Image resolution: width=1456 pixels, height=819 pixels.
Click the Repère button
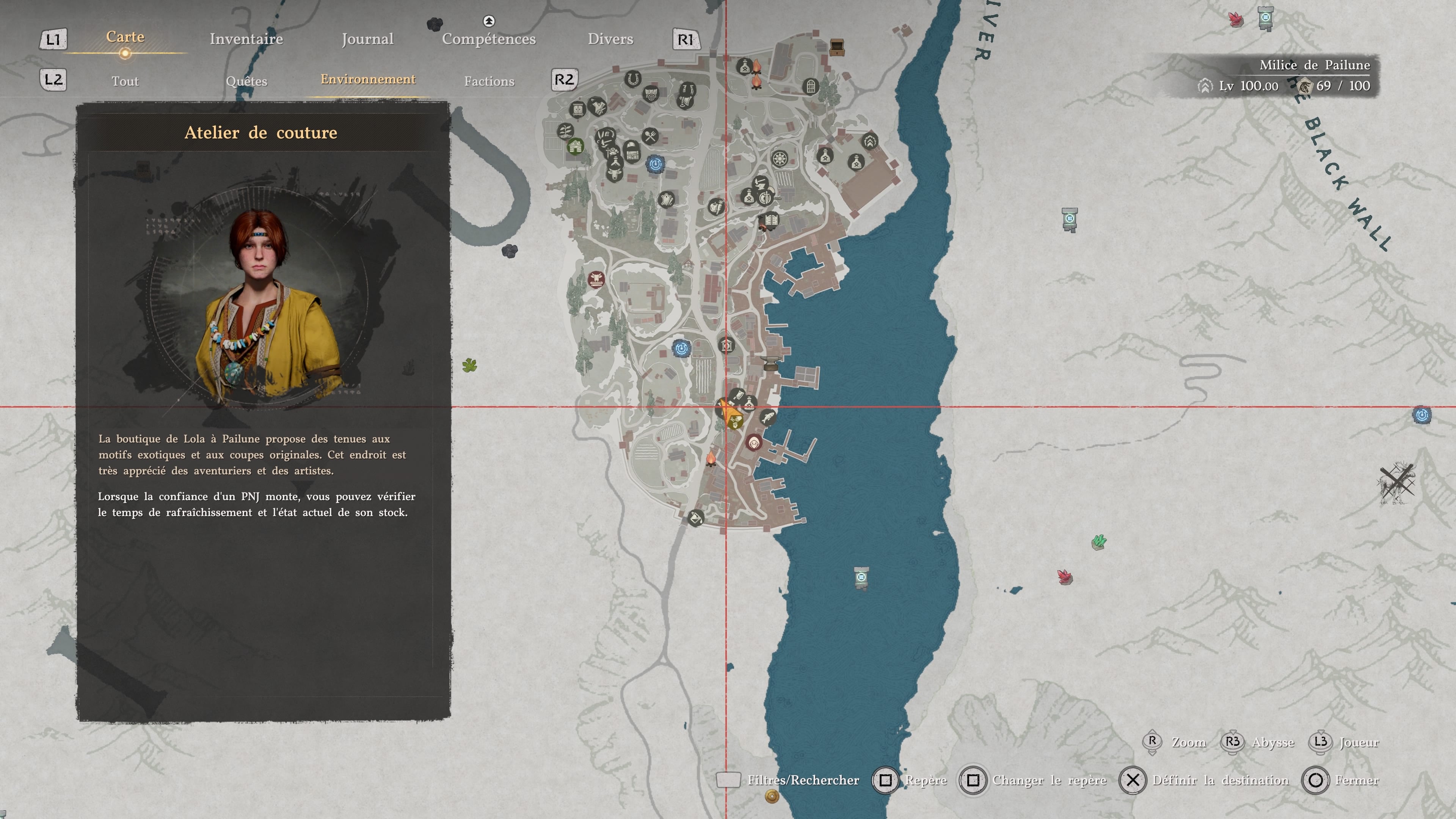(910, 780)
